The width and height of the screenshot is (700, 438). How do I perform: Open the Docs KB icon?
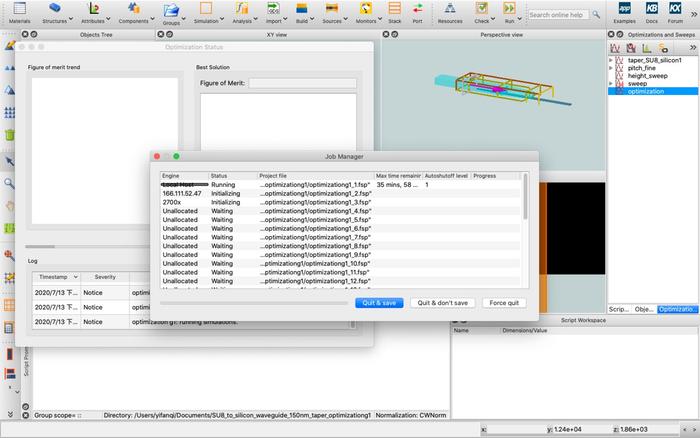click(651, 8)
